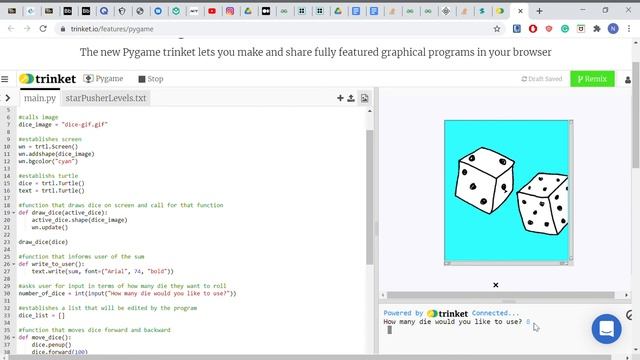Click the browser back arrow

[11, 29]
